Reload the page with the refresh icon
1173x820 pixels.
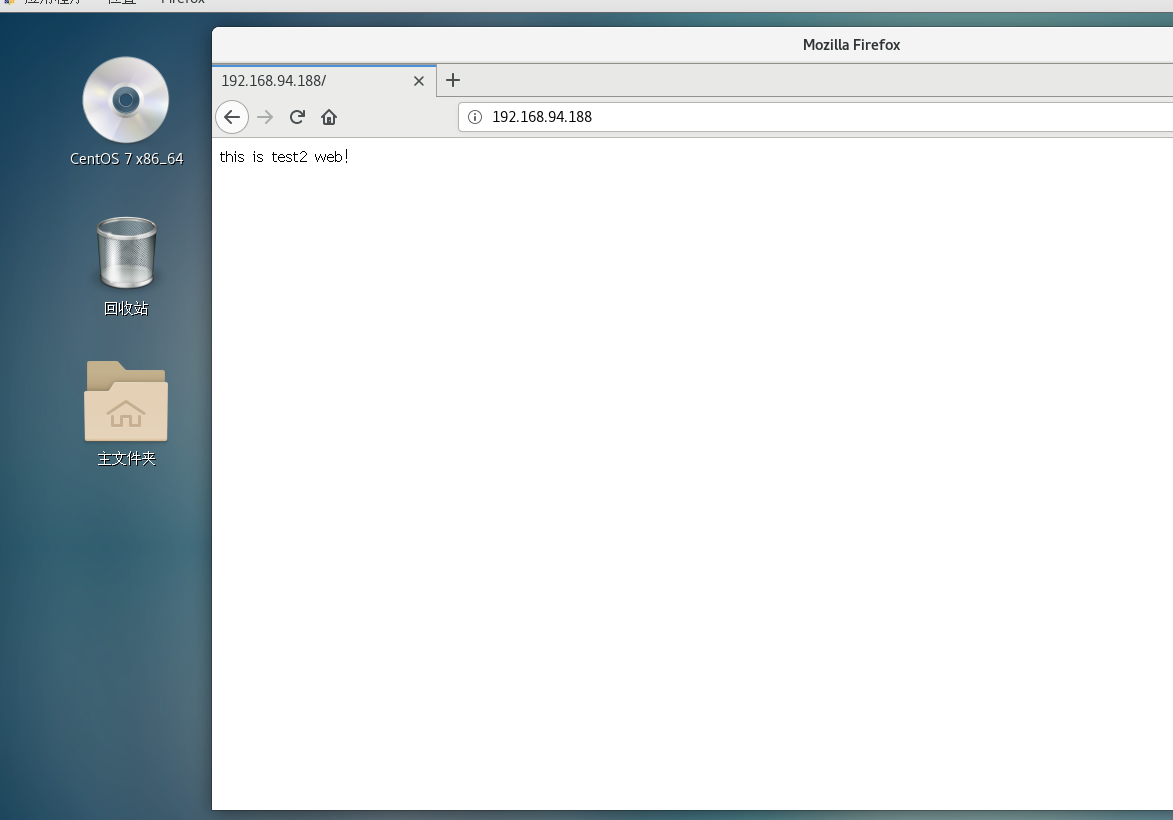coord(297,117)
